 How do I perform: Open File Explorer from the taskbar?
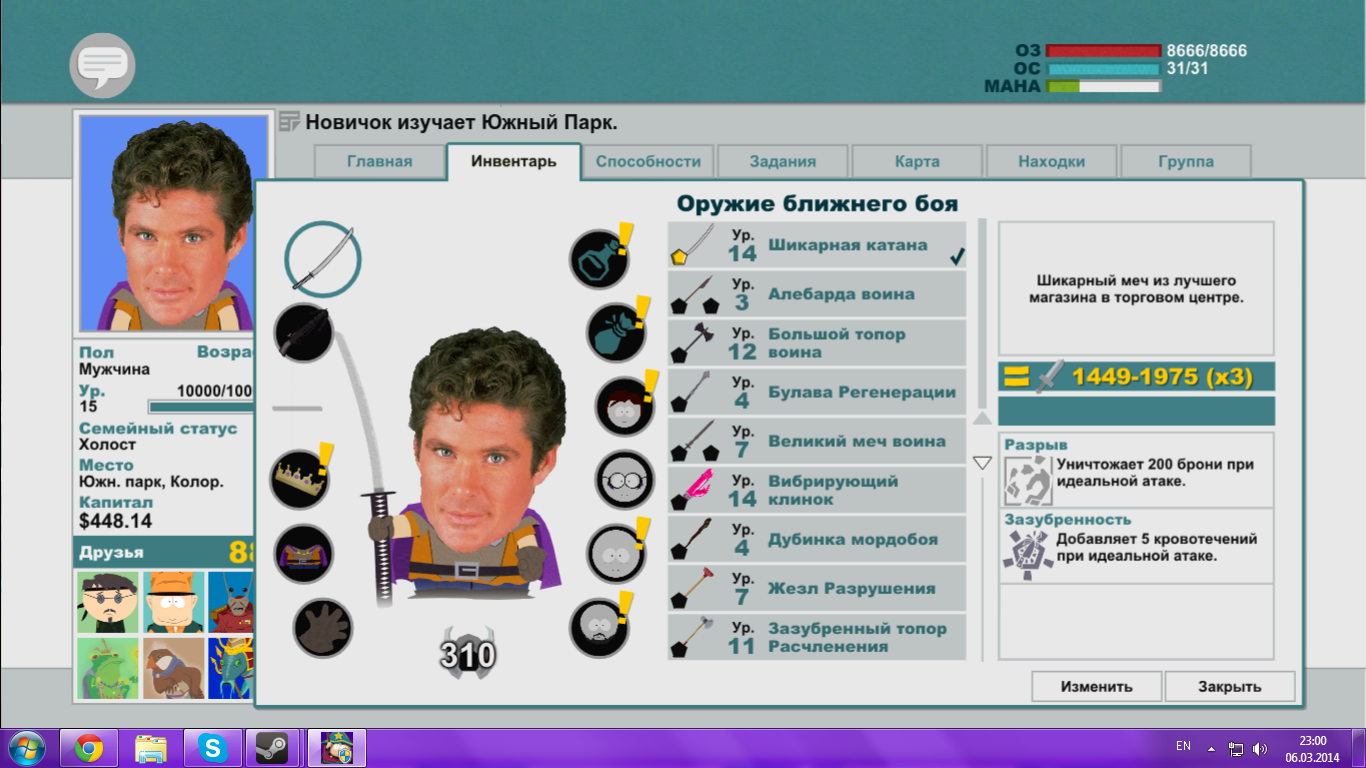click(x=151, y=748)
